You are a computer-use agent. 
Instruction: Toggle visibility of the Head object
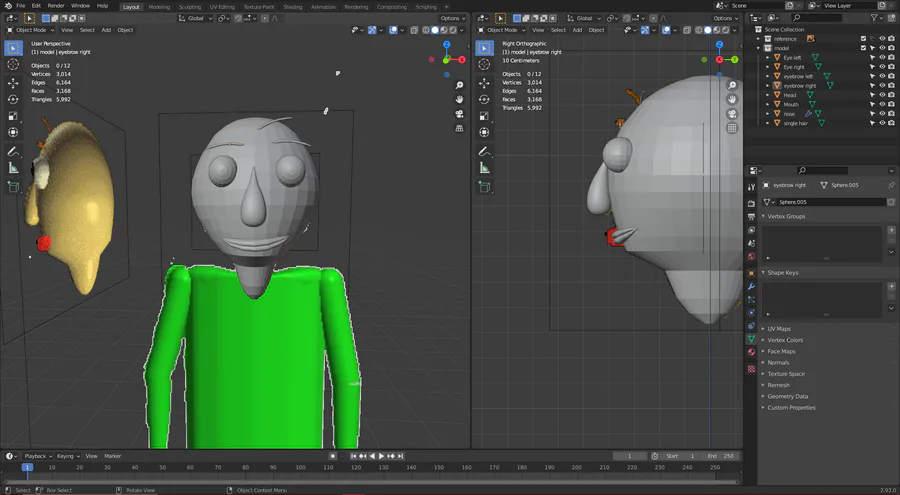[881, 95]
